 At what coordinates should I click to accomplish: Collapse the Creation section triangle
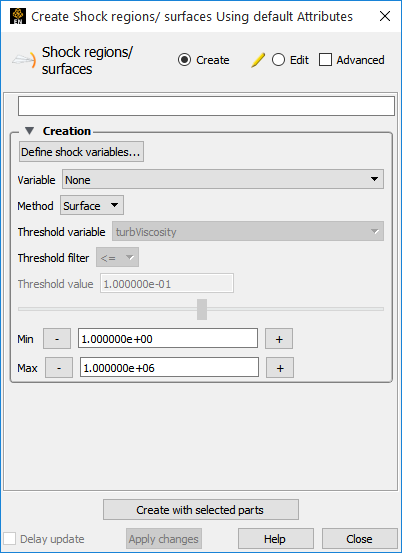tap(30, 131)
